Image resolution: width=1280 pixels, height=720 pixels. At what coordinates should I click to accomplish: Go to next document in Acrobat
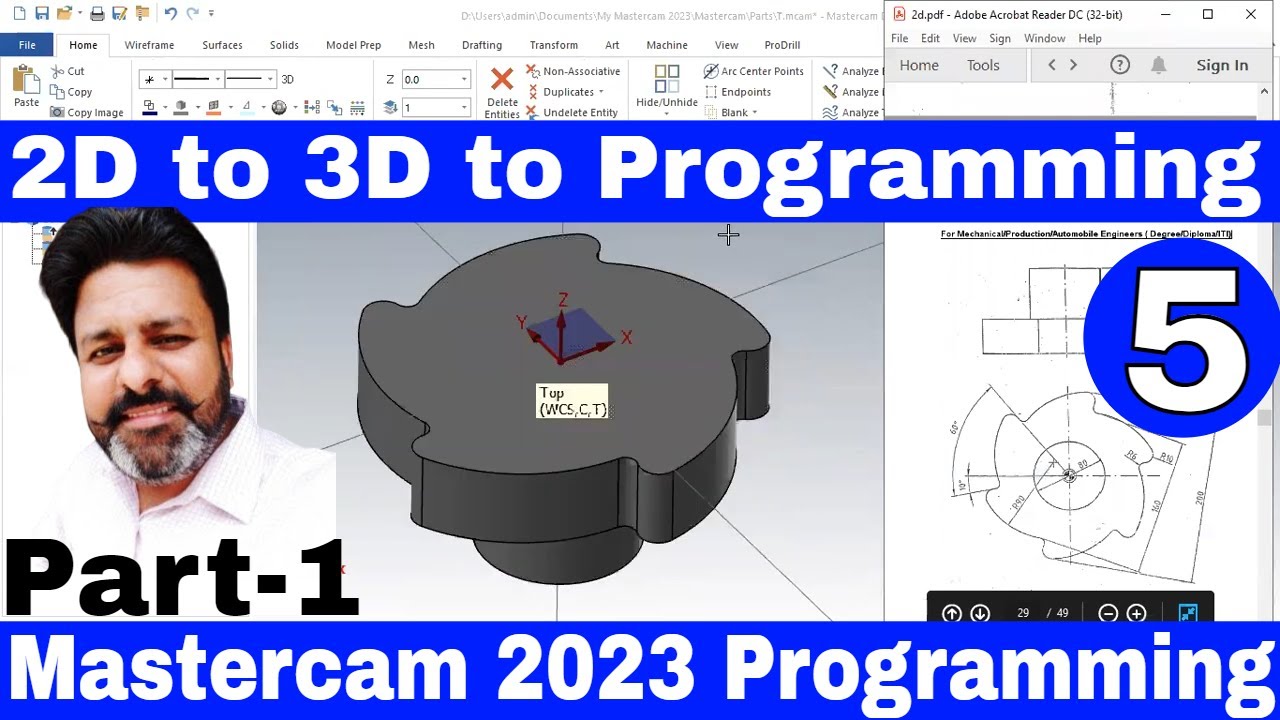pos(1073,65)
